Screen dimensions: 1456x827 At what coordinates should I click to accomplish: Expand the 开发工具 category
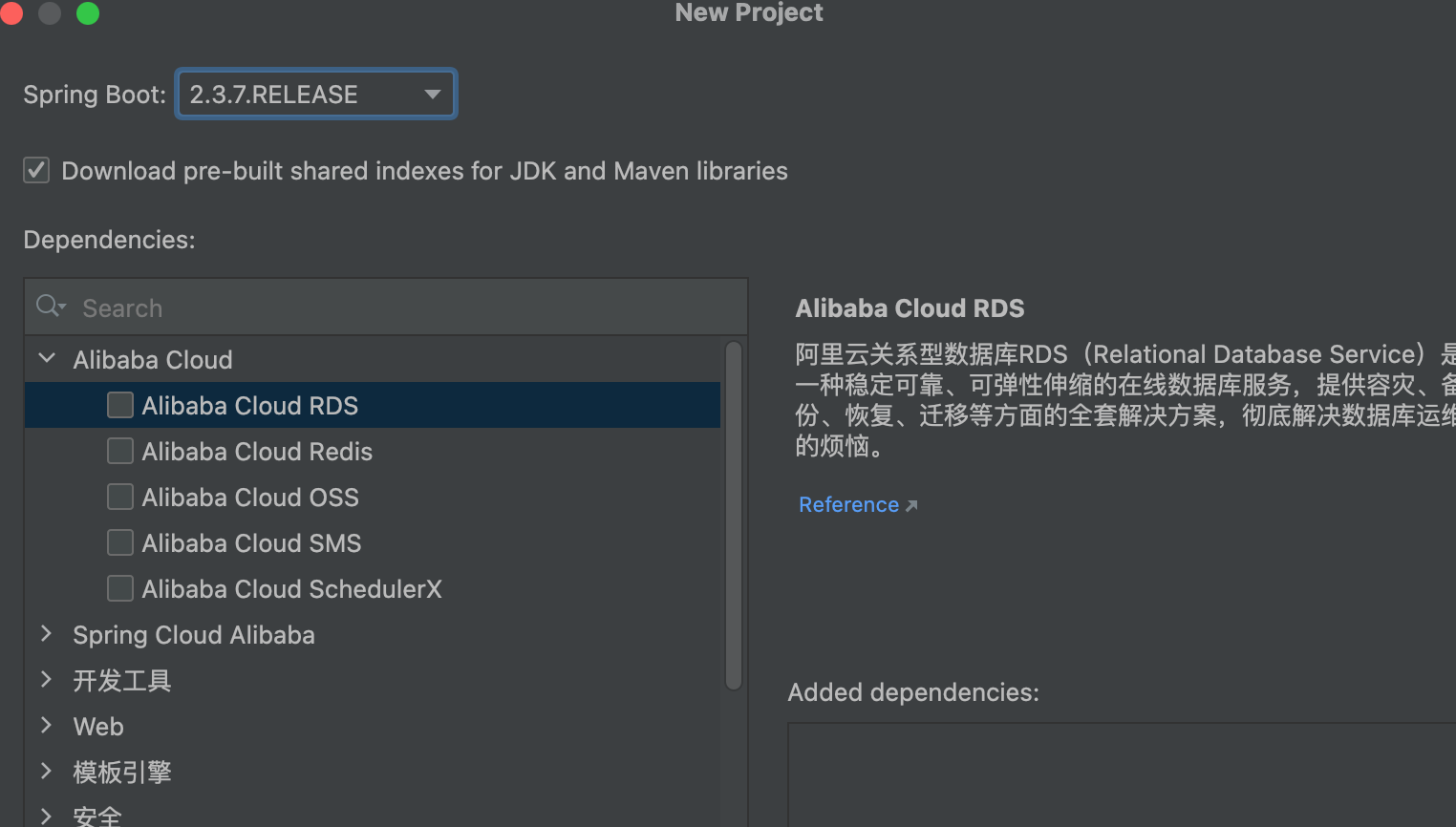(46, 679)
